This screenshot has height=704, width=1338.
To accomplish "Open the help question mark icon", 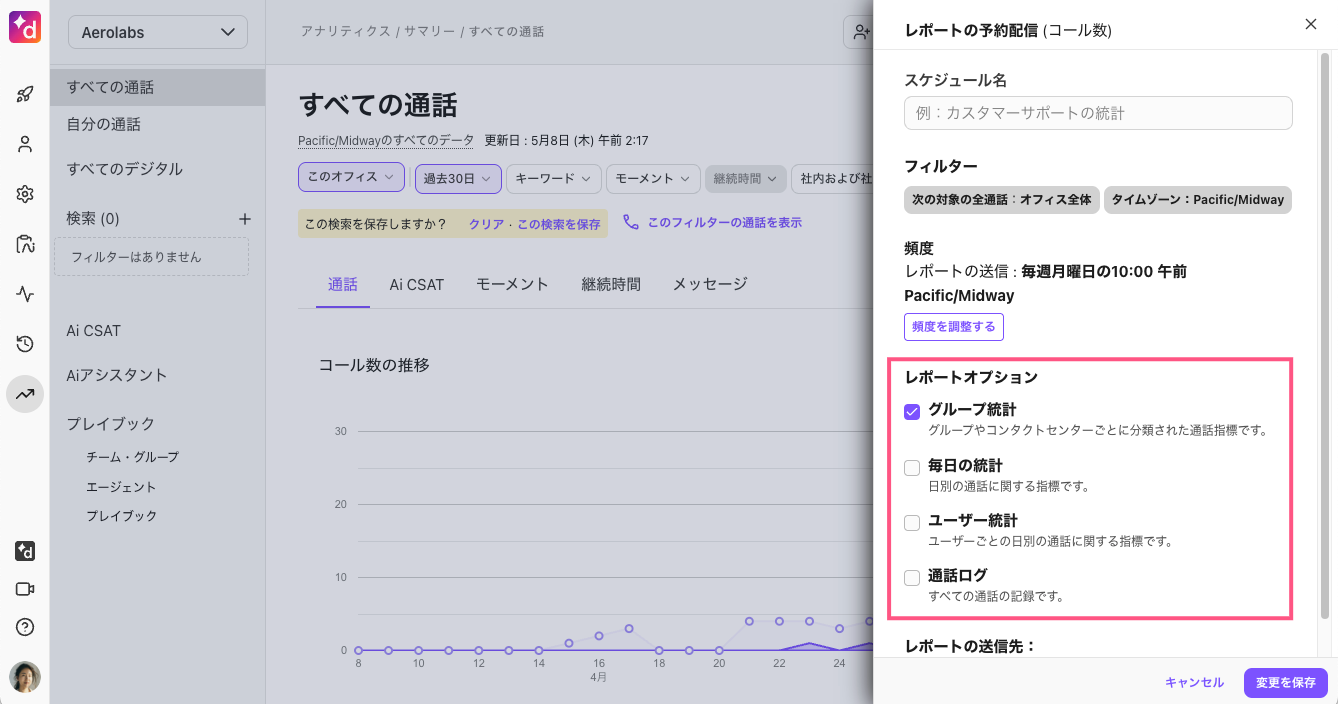I will (x=25, y=627).
